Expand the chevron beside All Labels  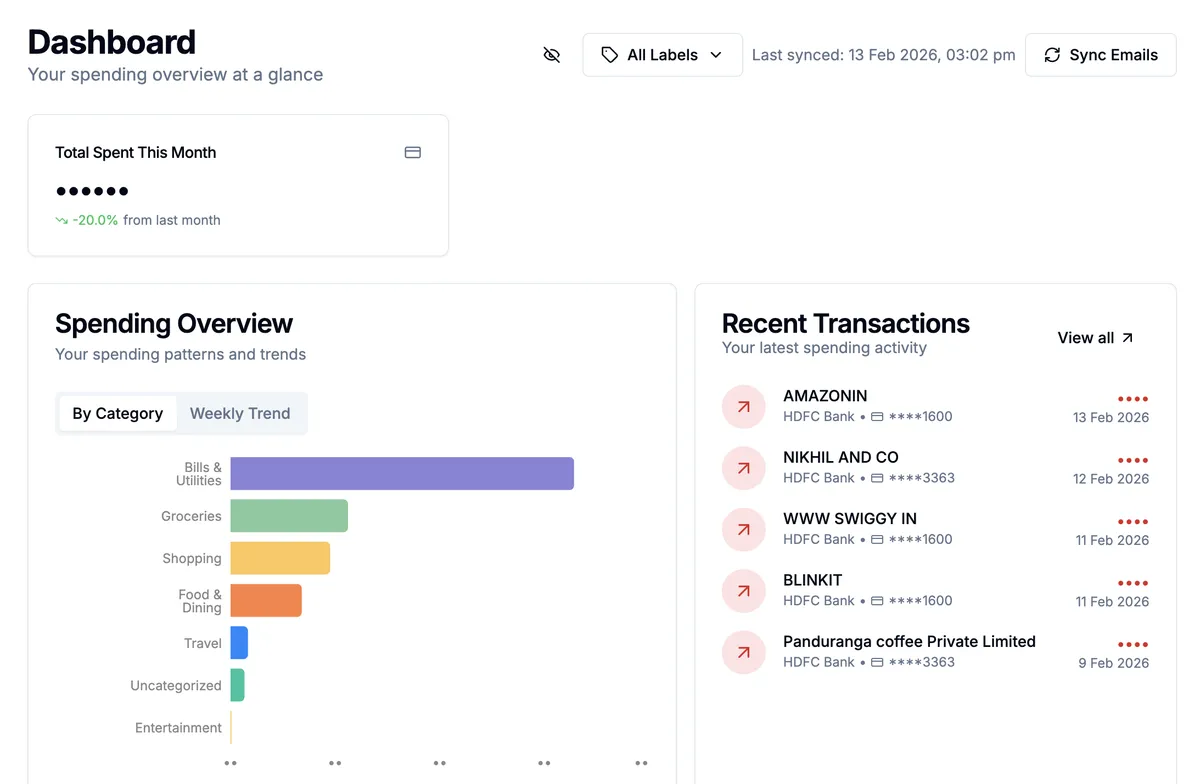pyautogui.click(x=716, y=55)
